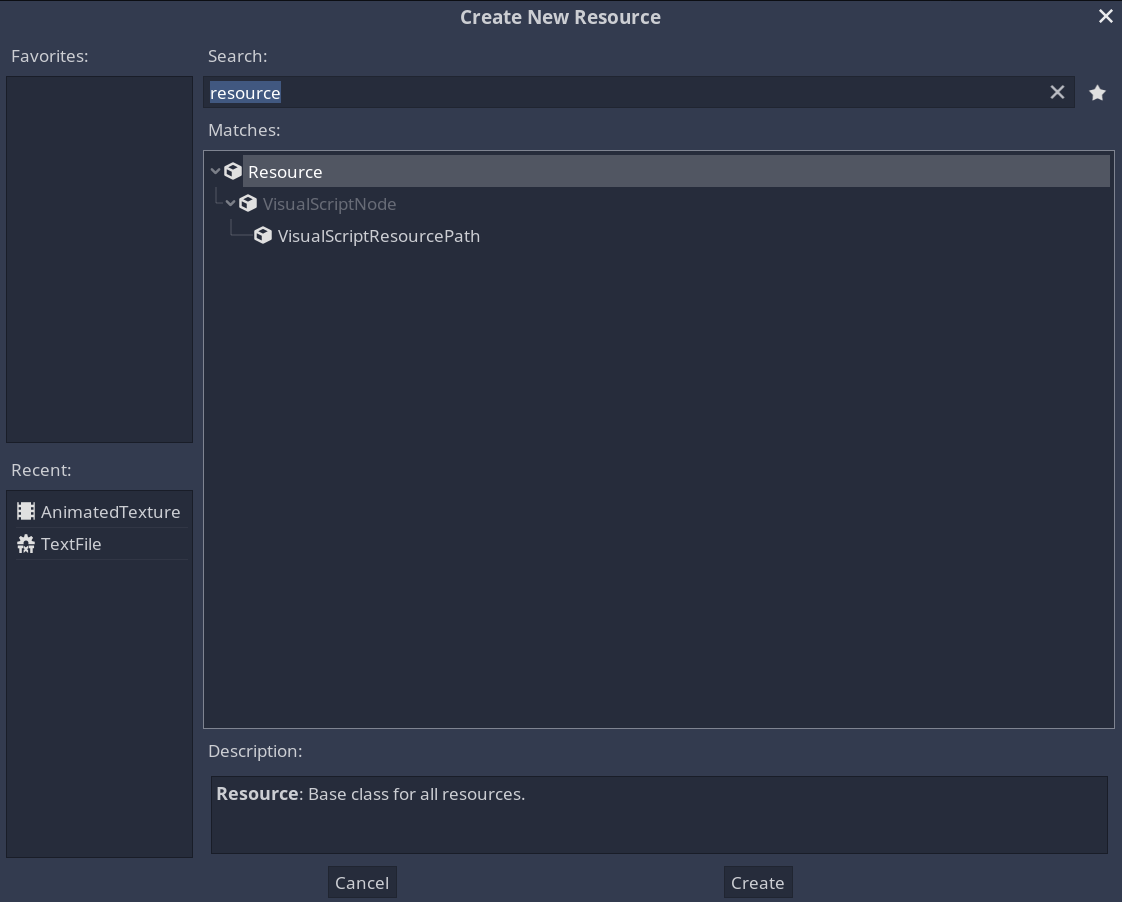Click the VisualScriptNode cube icon
The image size is (1122, 902).
coord(248,203)
